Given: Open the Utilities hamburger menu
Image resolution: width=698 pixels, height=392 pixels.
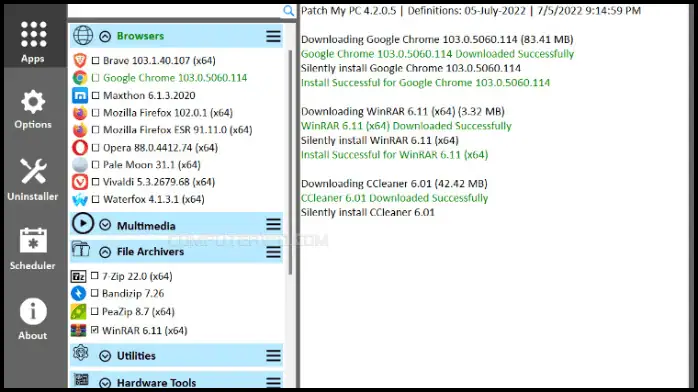Looking at the screenshot, I should point(273,356).
